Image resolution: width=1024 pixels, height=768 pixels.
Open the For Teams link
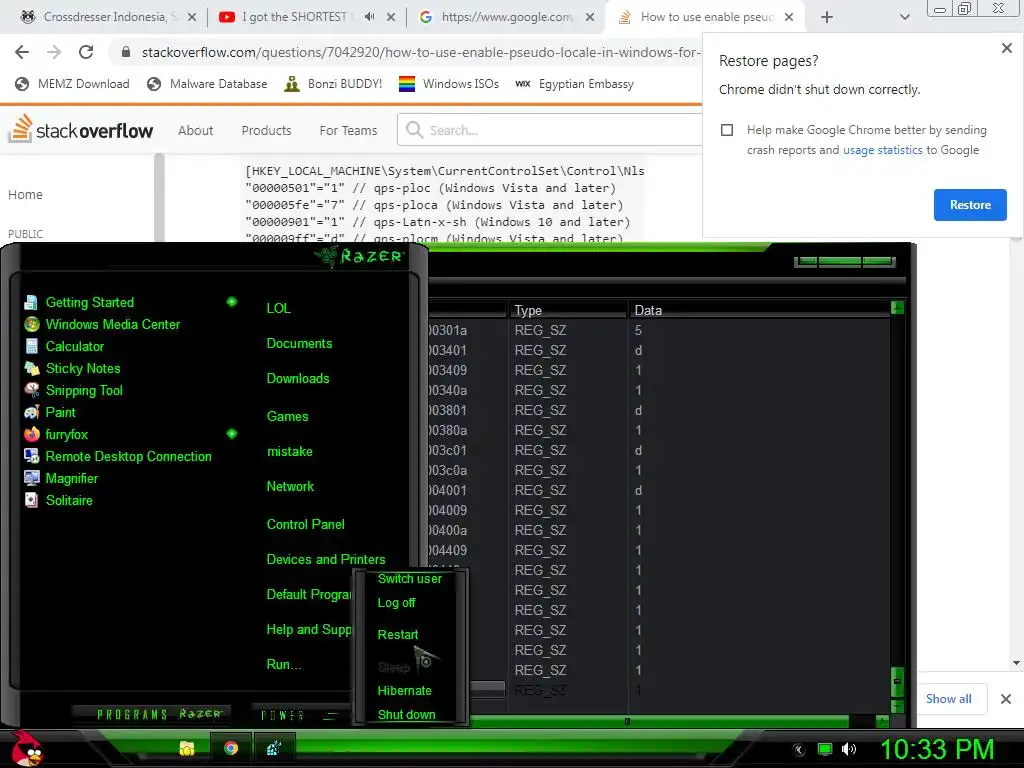[348, 131]
